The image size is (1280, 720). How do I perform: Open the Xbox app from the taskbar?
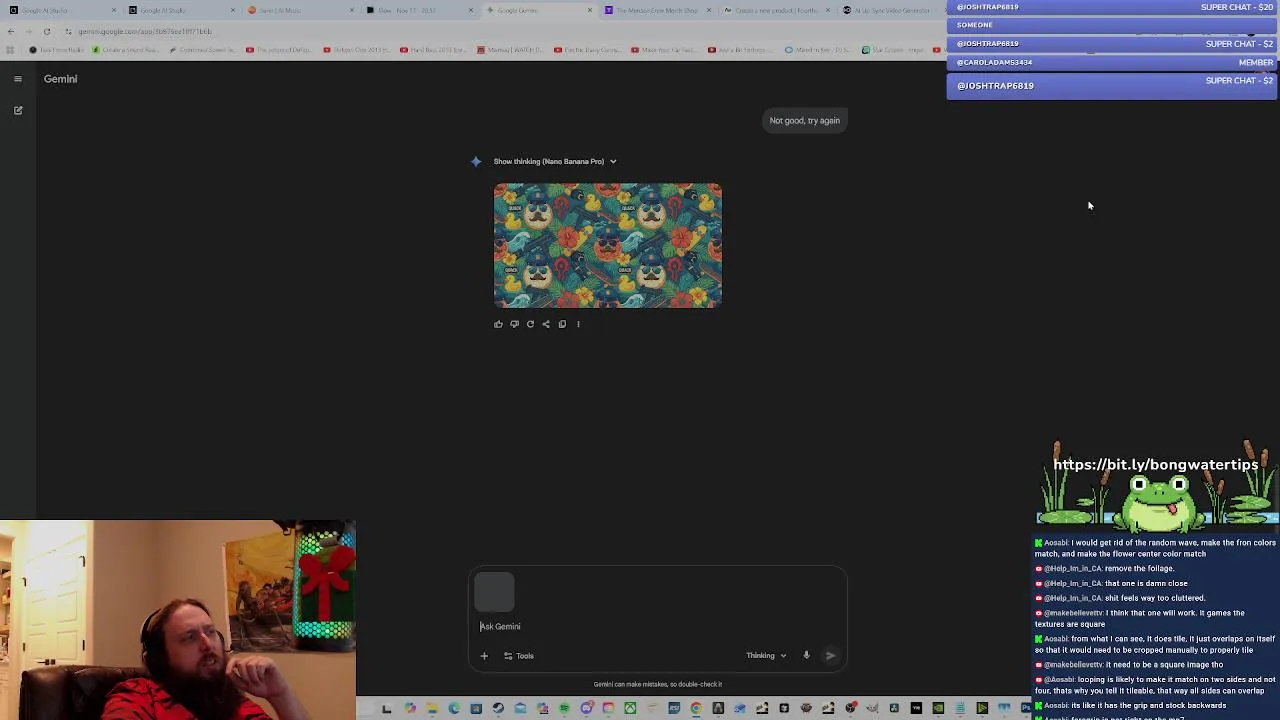tap(631, 709)
